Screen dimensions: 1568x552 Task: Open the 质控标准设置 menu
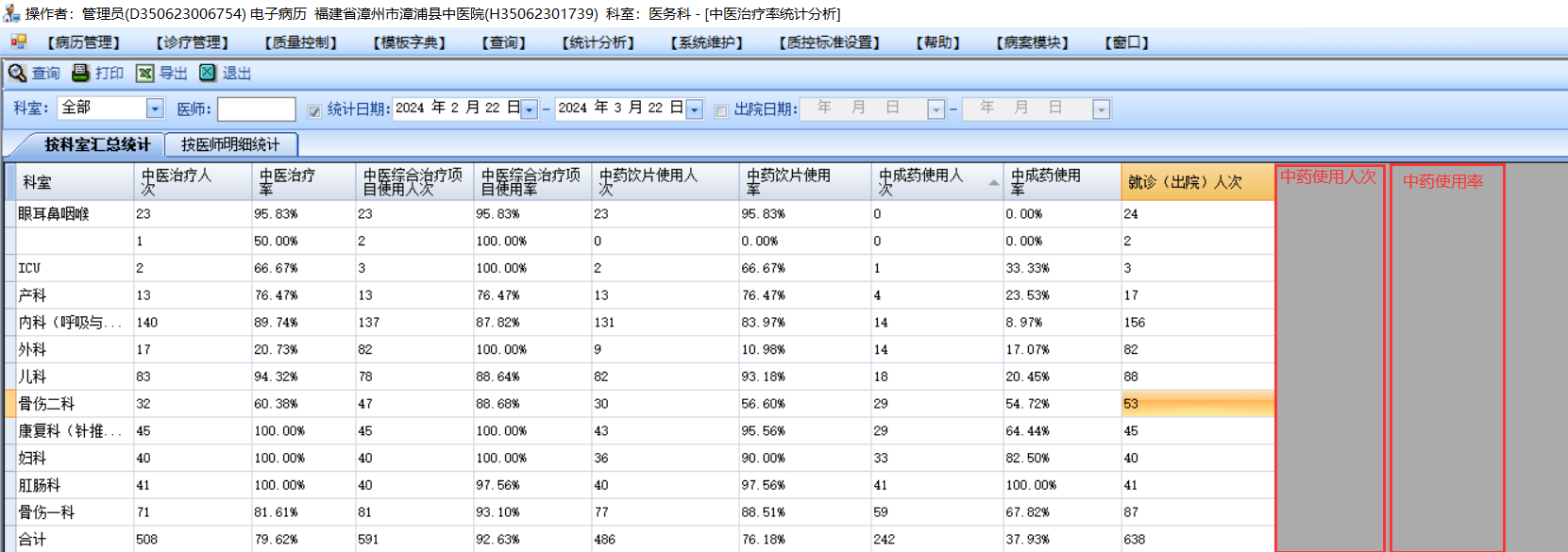[830, 42]
